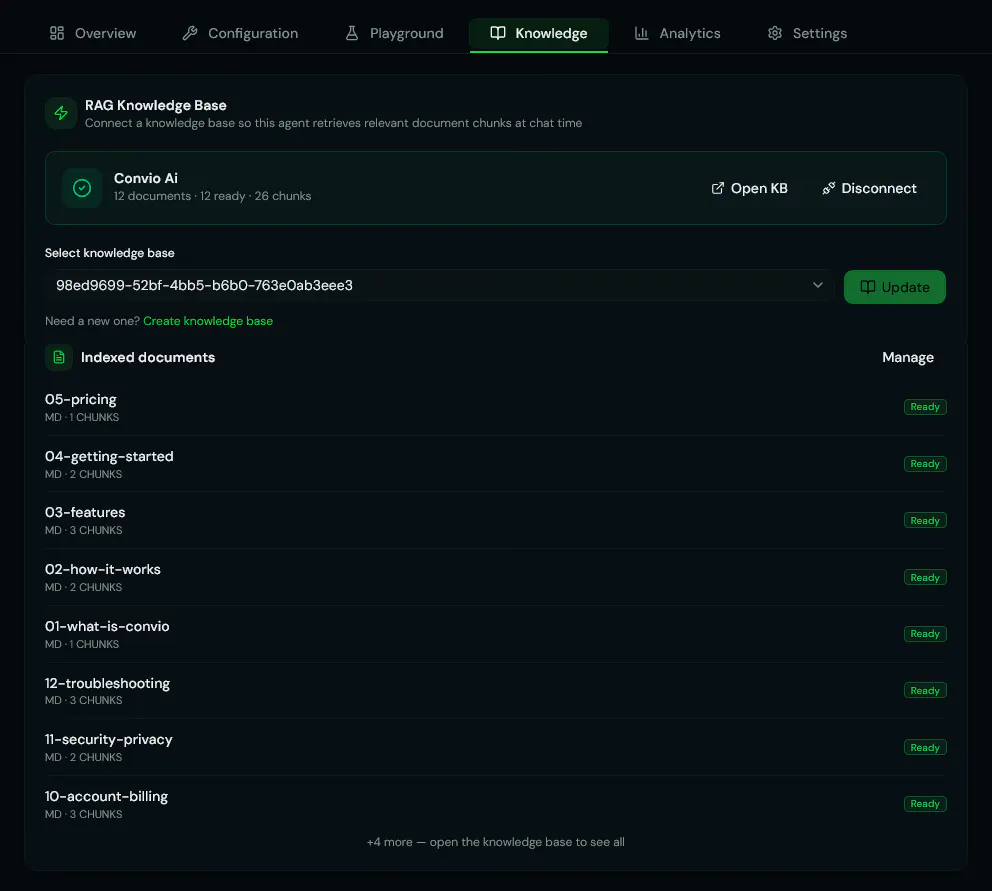This screenshot has width=992, height=891.
Task: Click the Open KB button
Action: click(750, 189)
